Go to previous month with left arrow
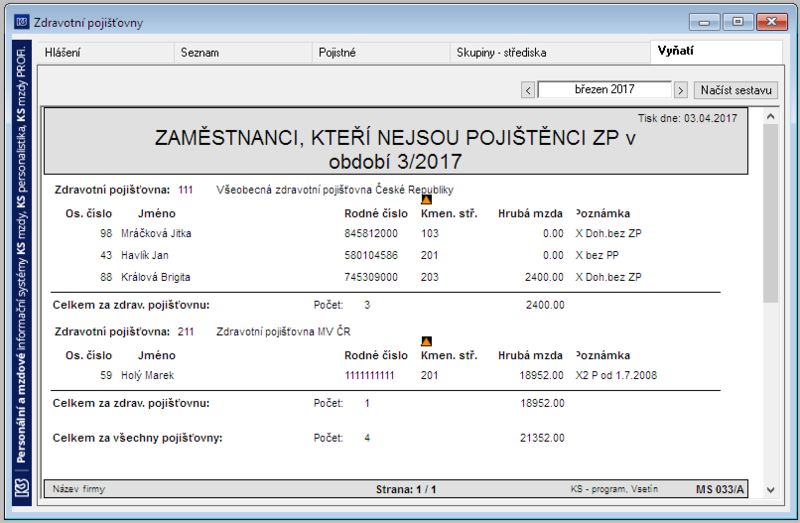The width and height of the screenshot is (800, 523). click(528, 90)
